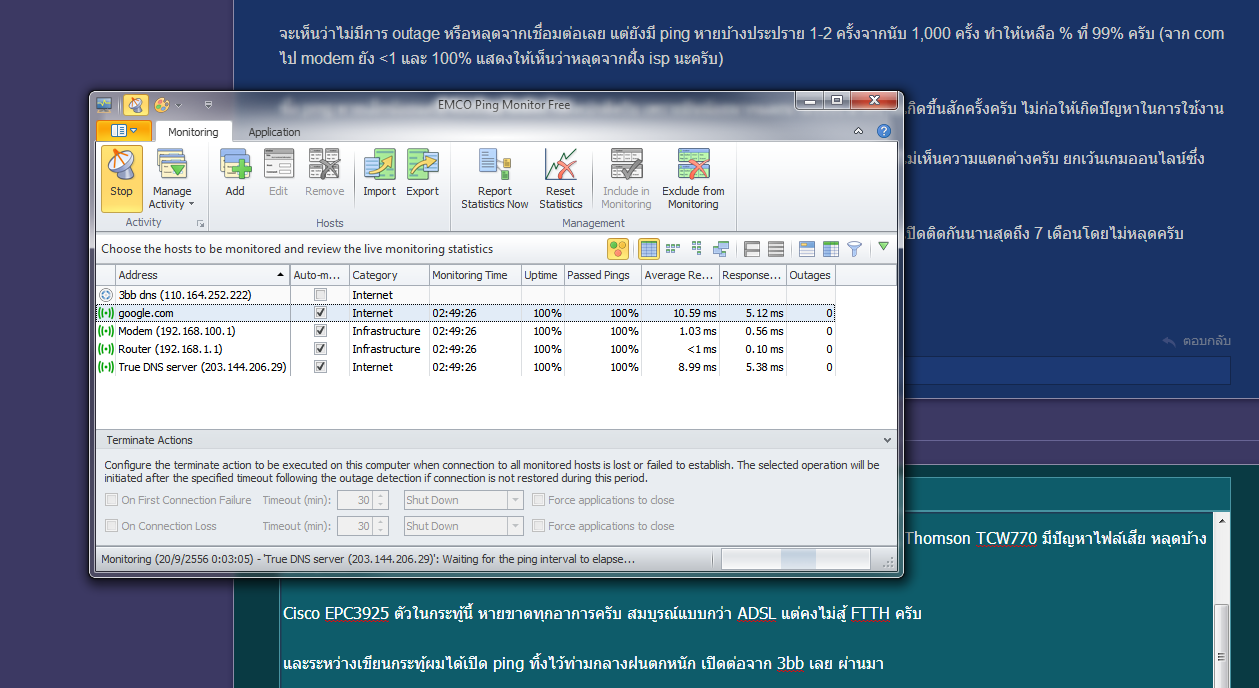
Task: Select the grid table view icon
Action: point(649,248)
